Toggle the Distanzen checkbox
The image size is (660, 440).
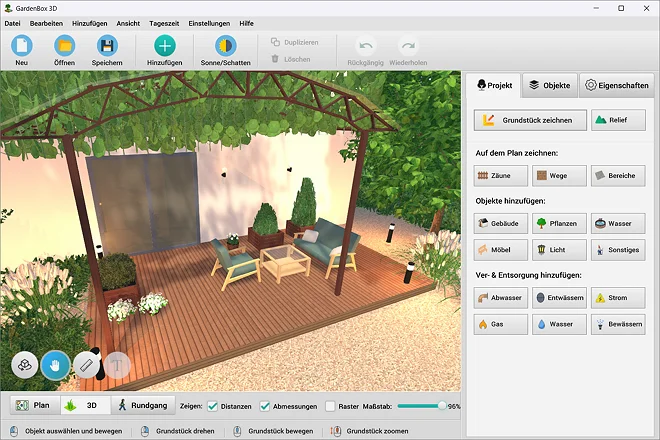click(213, 406)
